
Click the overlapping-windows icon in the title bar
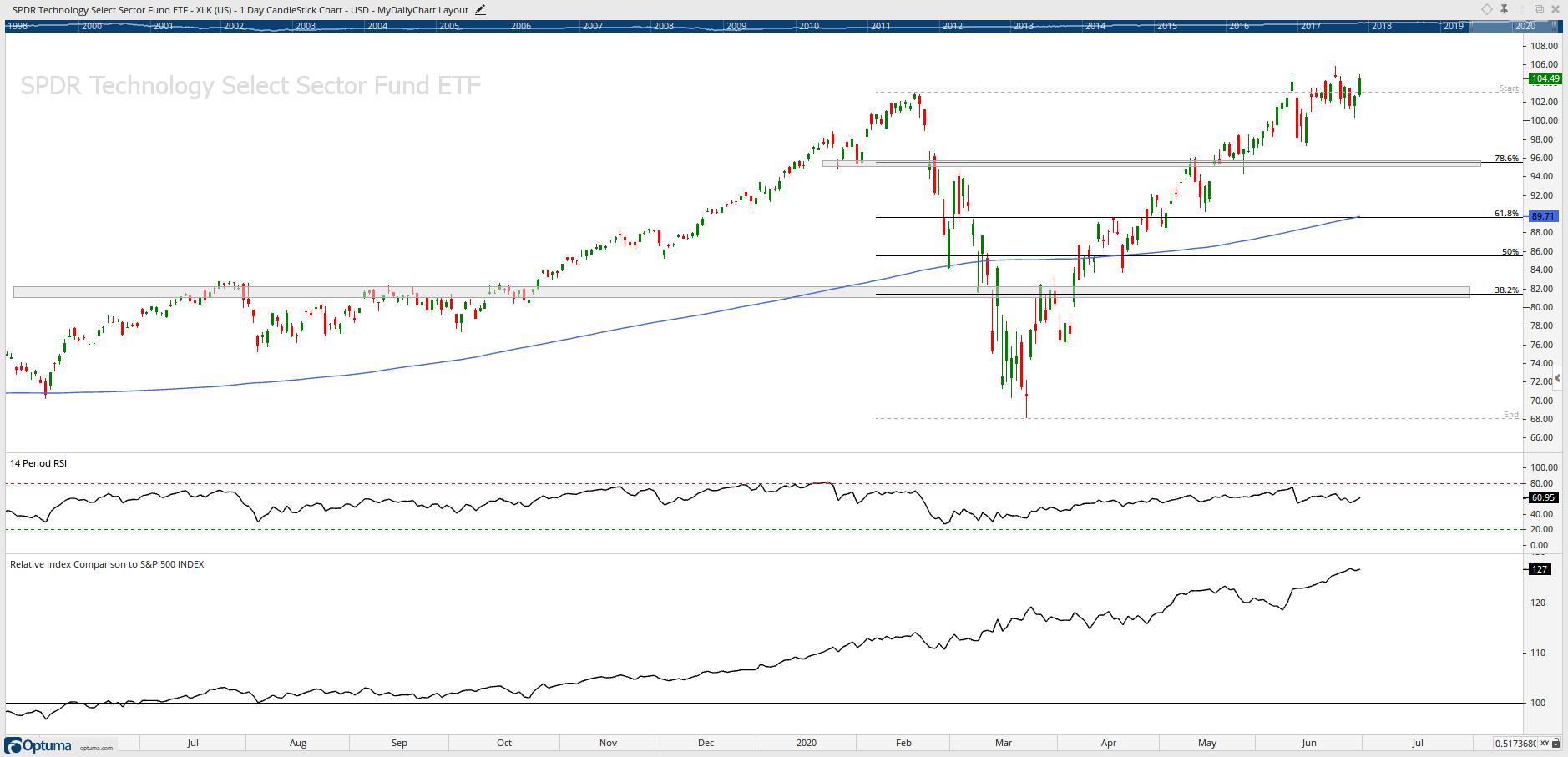pyautogui.click(x=1539, y=9)
